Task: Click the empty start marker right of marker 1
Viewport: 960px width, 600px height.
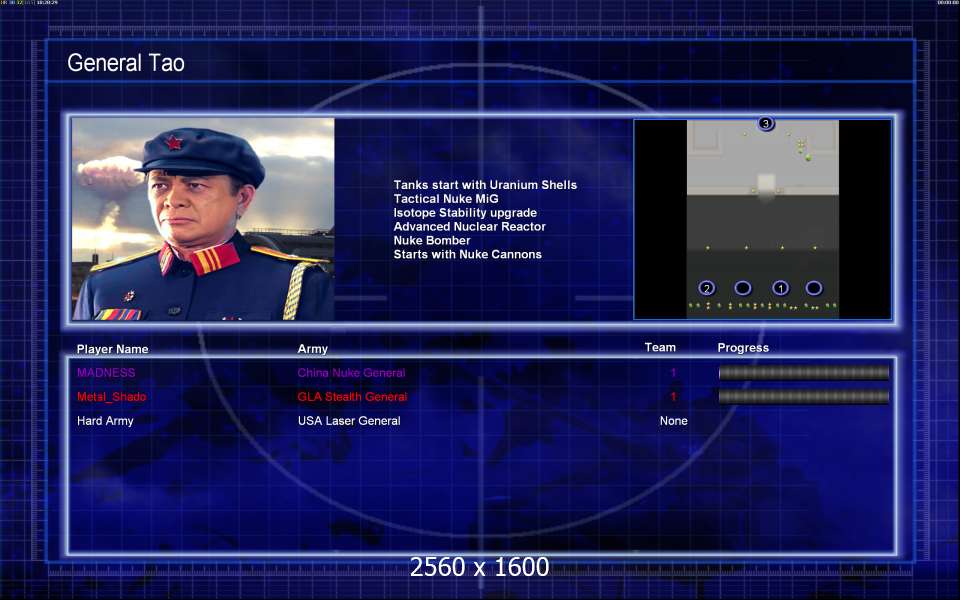Action: click(814, 288)
